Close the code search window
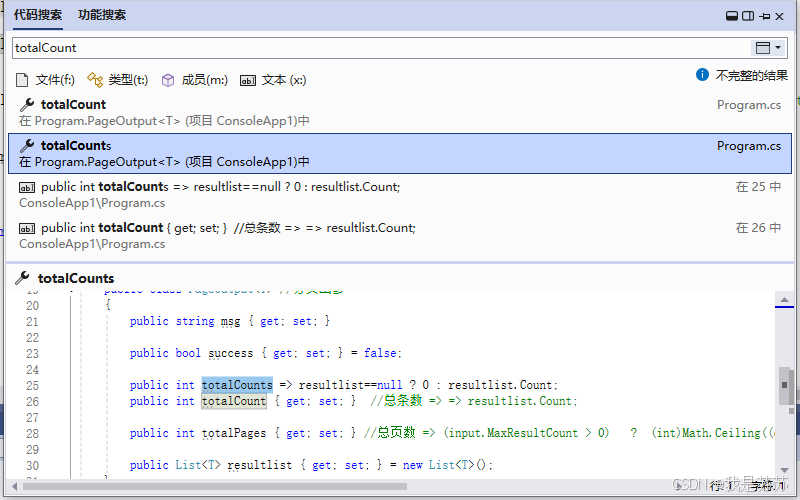800x500 pixels. [x=779, y=16]
